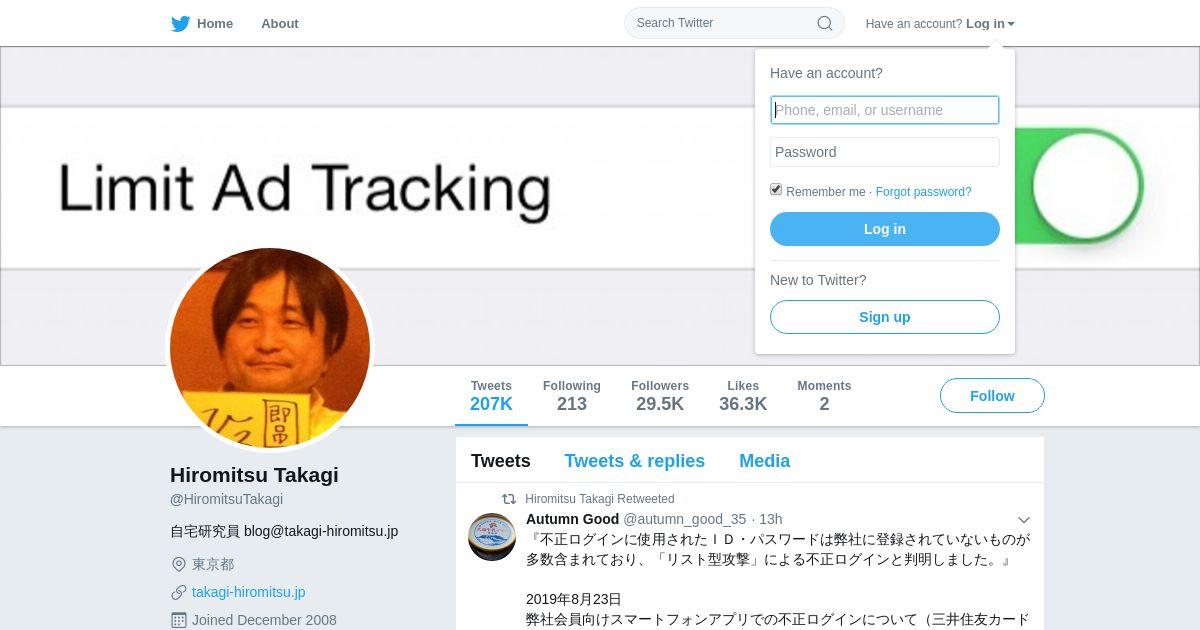Switch to the Media tab
The height and width of the screenshot is (630, 1200).
click(764, 461)
